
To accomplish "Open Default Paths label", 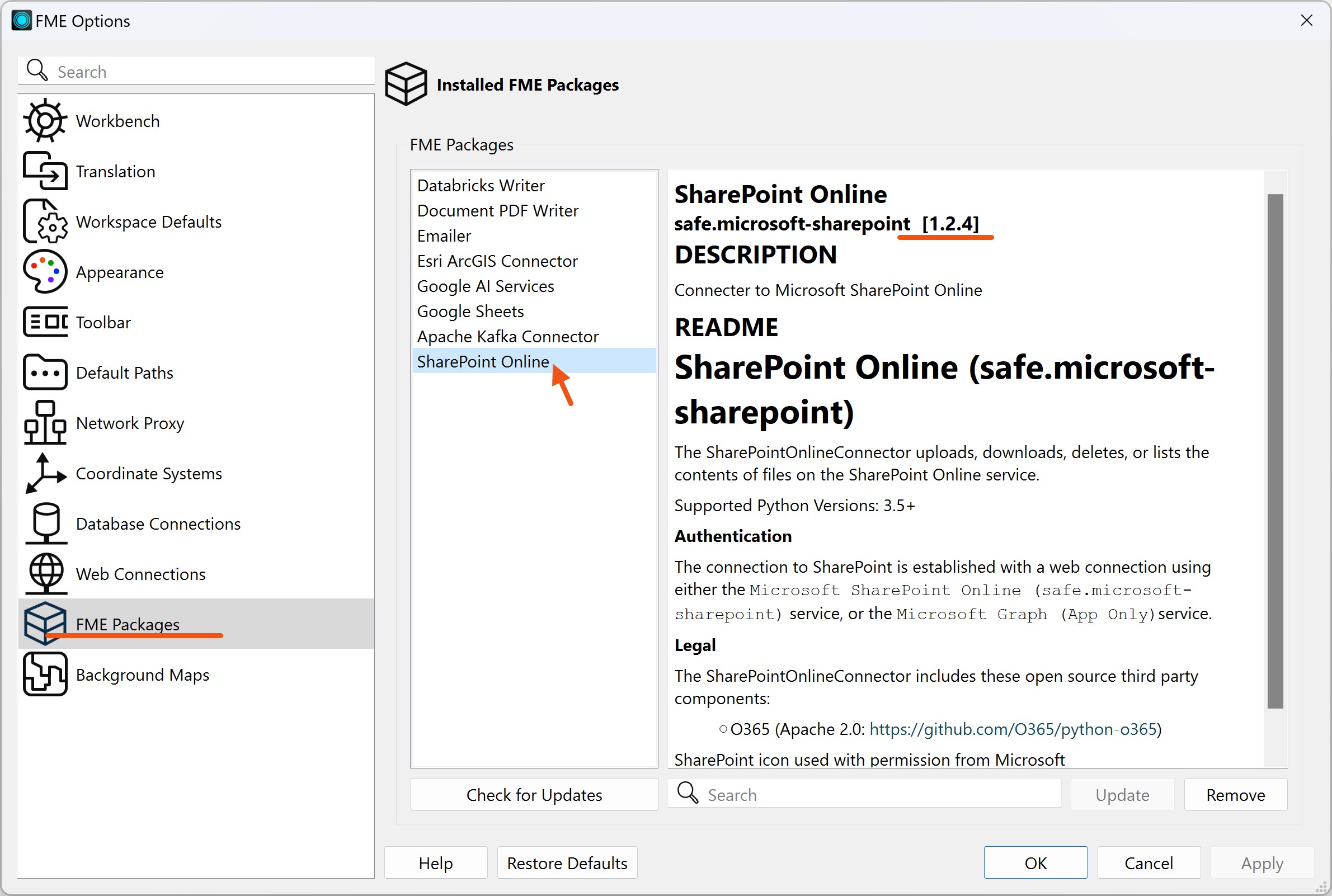I will pos(125,372).
